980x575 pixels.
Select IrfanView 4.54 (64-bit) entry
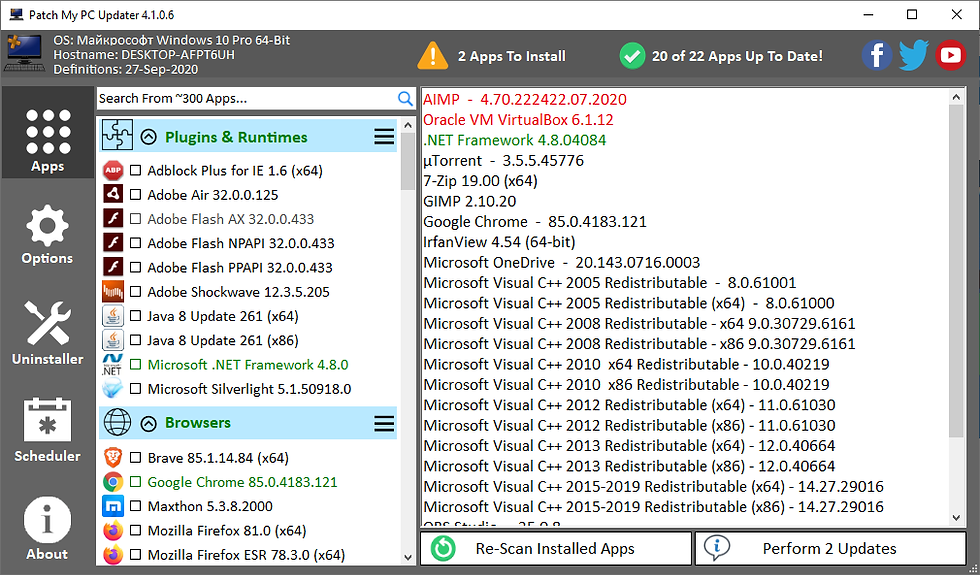499,242
